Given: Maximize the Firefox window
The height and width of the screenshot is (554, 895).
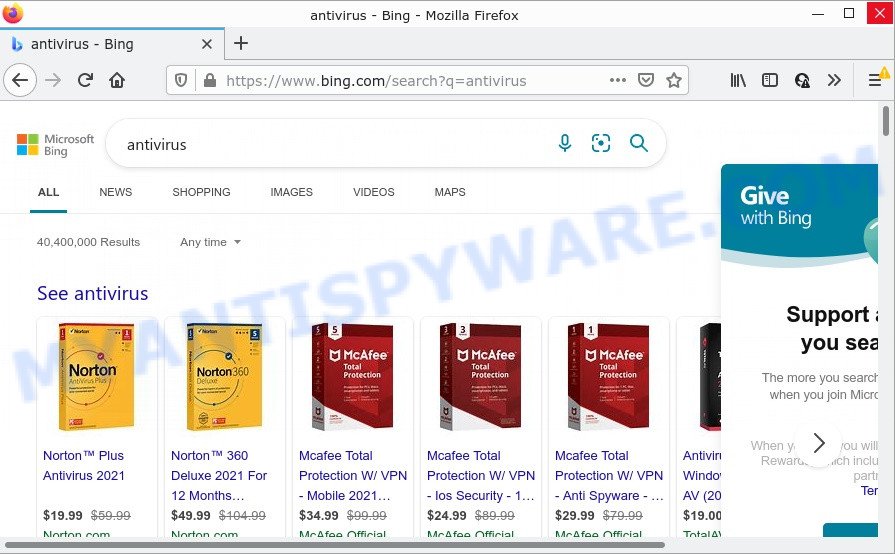Looking at the screenshot, I should click(x=849, y=13).
